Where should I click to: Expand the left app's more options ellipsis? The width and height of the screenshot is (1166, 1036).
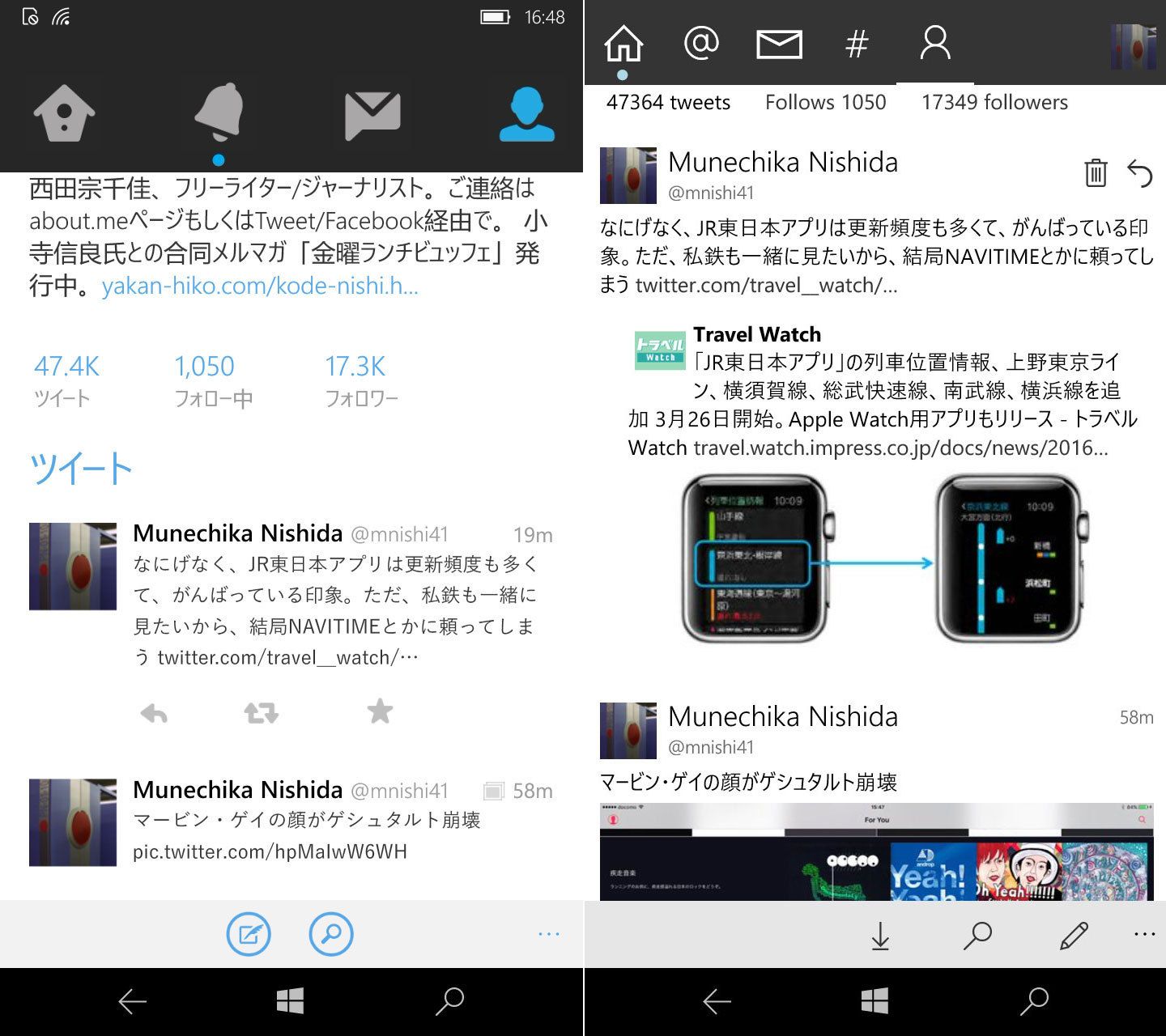[x=548, y=935]
